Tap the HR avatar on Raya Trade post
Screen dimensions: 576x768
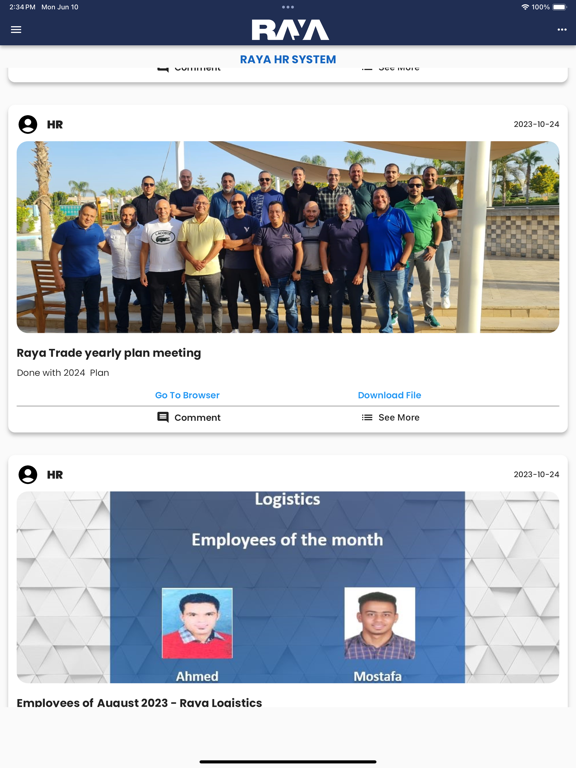click(x=28, y=124)
